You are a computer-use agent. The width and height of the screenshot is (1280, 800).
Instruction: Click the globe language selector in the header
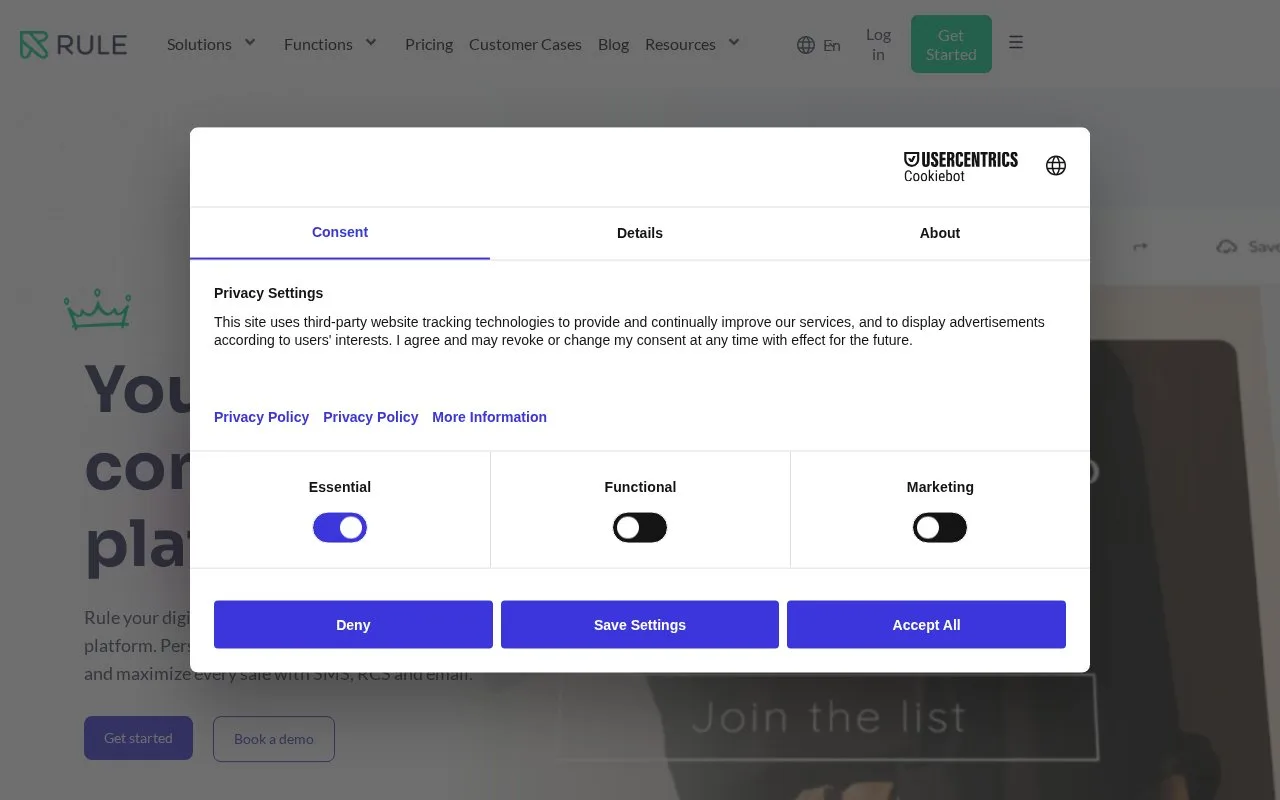pos(818,45)
